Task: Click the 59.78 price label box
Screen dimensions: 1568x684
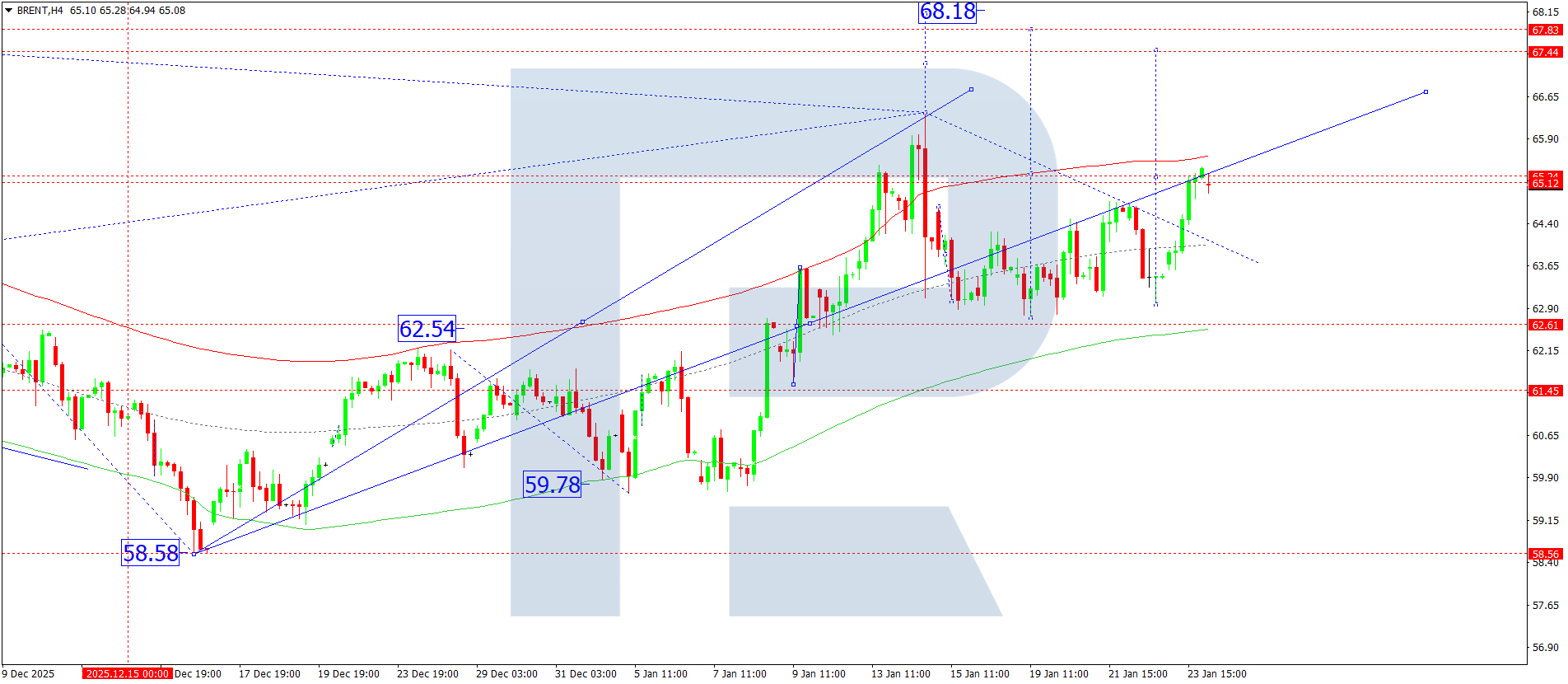Action: tap(552, 485)
